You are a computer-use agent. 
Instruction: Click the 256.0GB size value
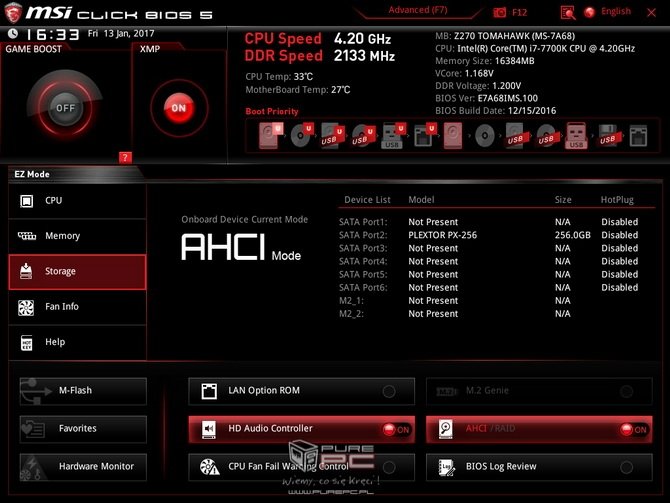tap(573, 235)
